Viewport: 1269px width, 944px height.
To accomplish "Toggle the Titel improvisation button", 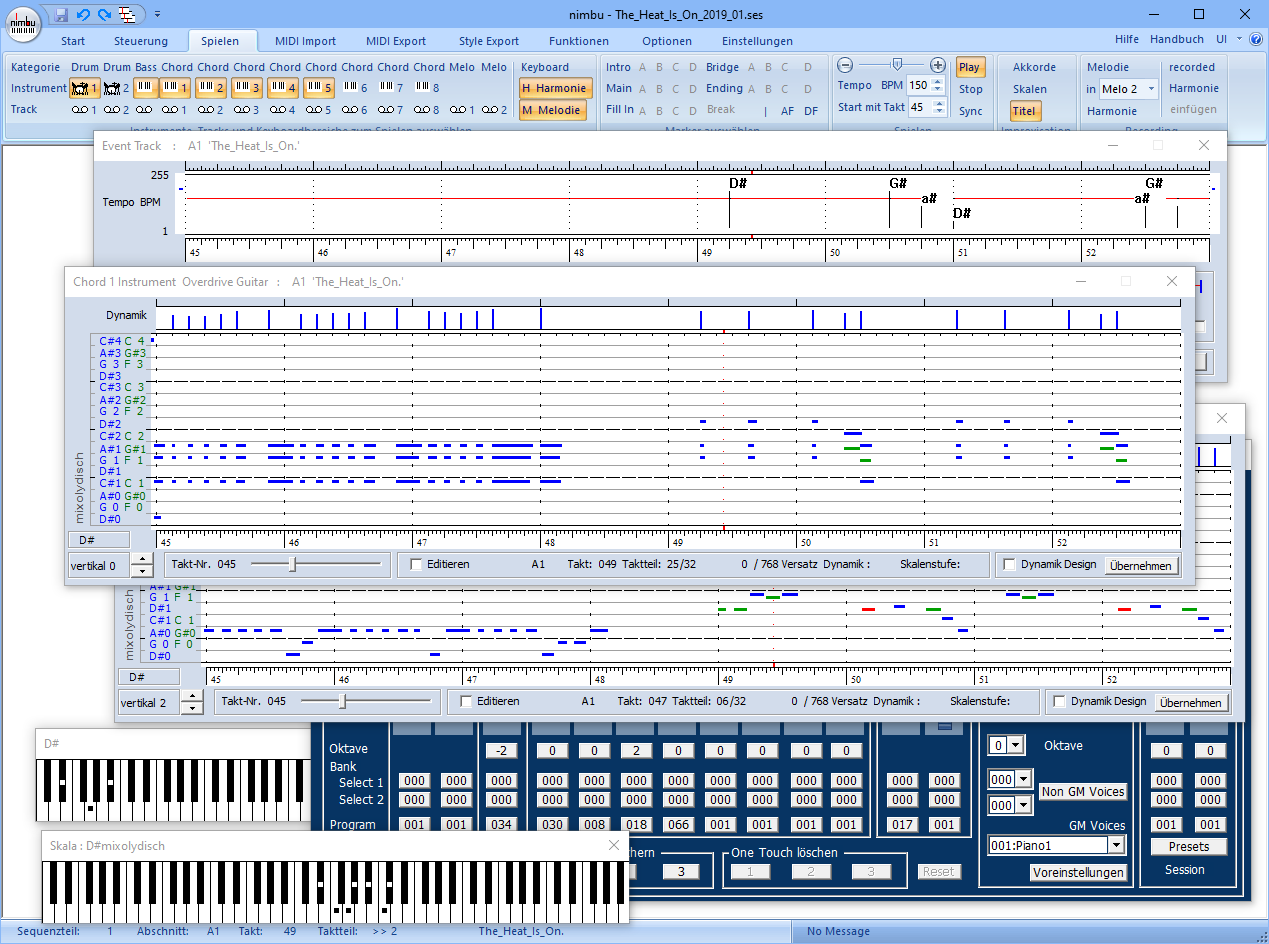I will [x=1024, y=111].
